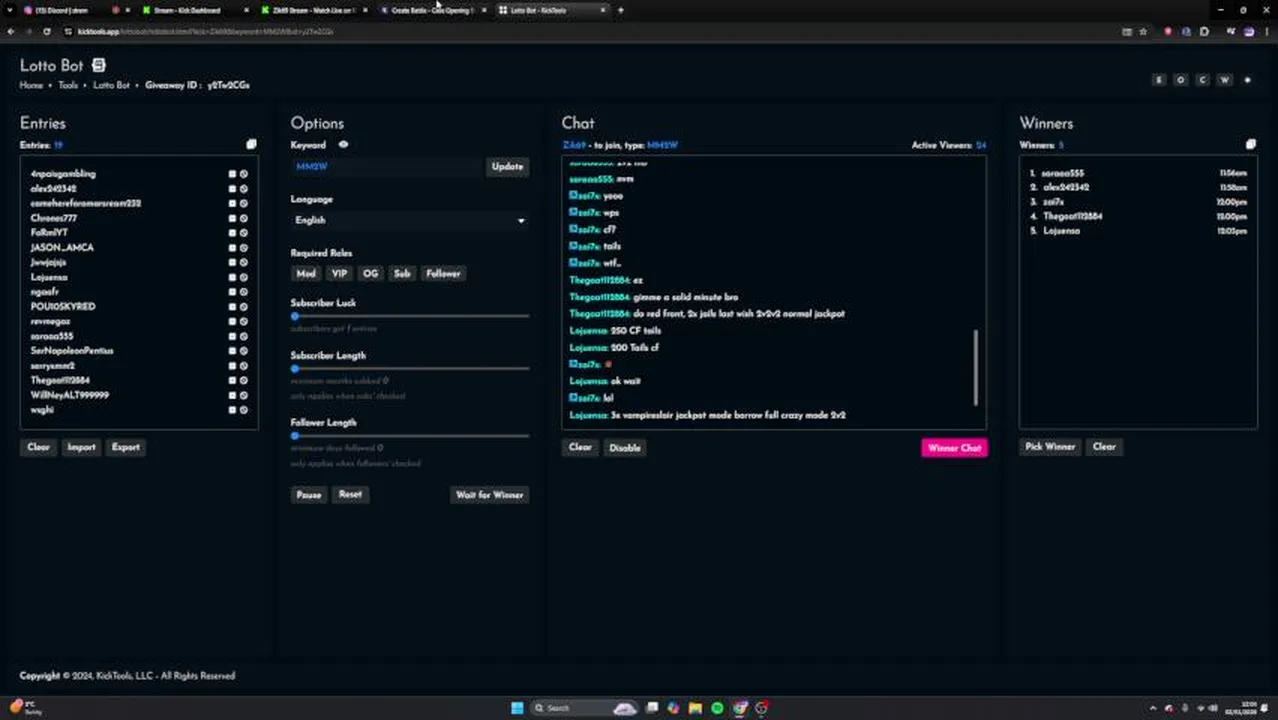Remove entry Thegoat112884 using its circle icon
Screen dimensions: 1278x720
point(243,380)
